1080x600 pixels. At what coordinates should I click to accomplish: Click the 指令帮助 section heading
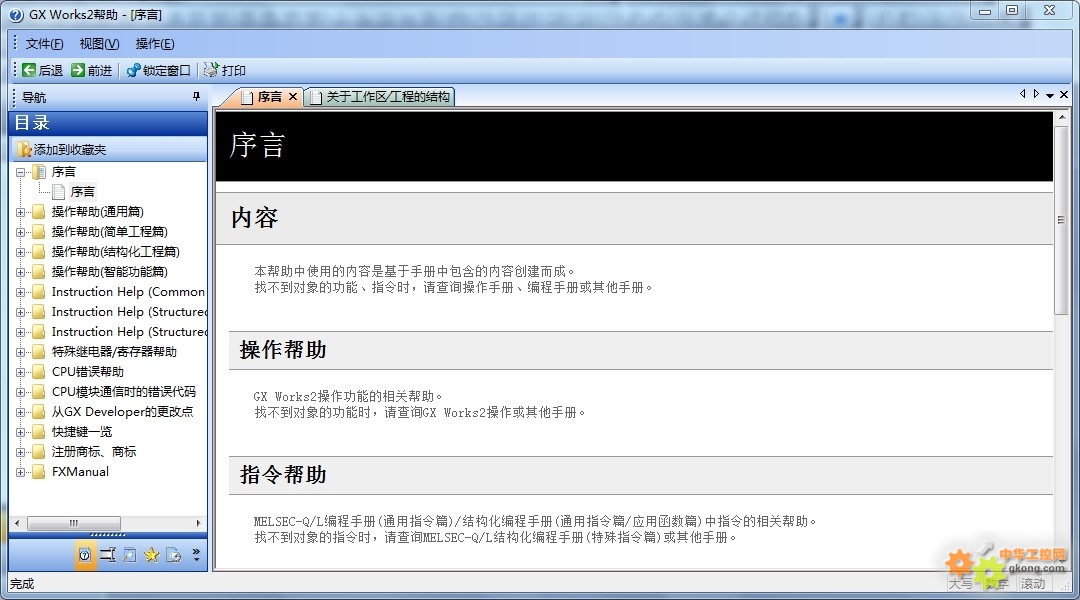[283, 475]
